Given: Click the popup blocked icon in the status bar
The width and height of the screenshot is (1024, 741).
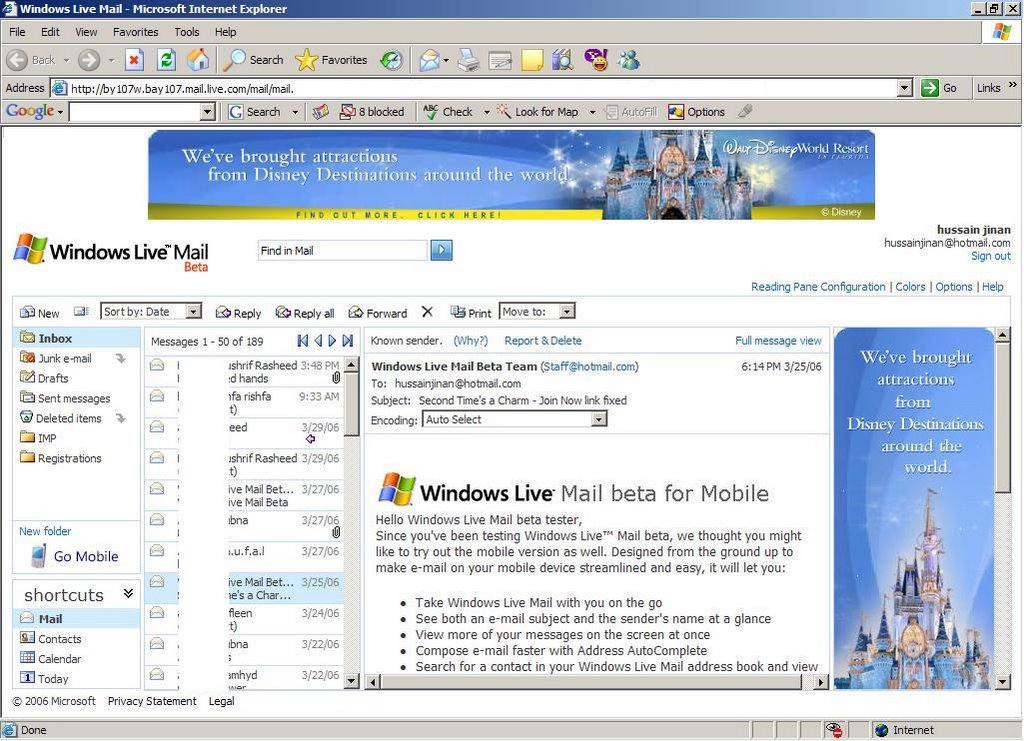Looking at the screenshot, I should pos(833,729).
